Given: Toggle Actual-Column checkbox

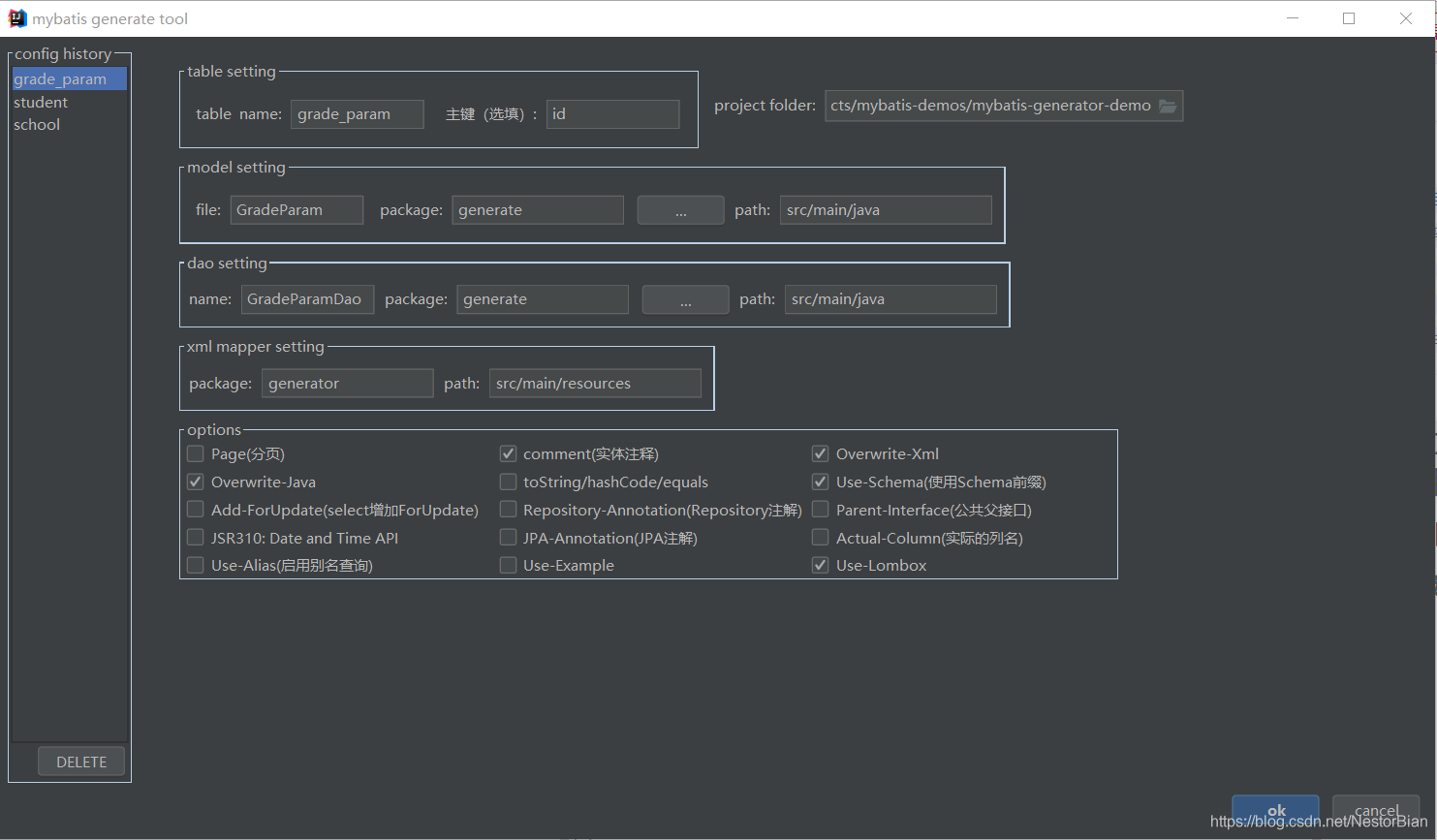Looking at the screenshot, I should [820, 538].
